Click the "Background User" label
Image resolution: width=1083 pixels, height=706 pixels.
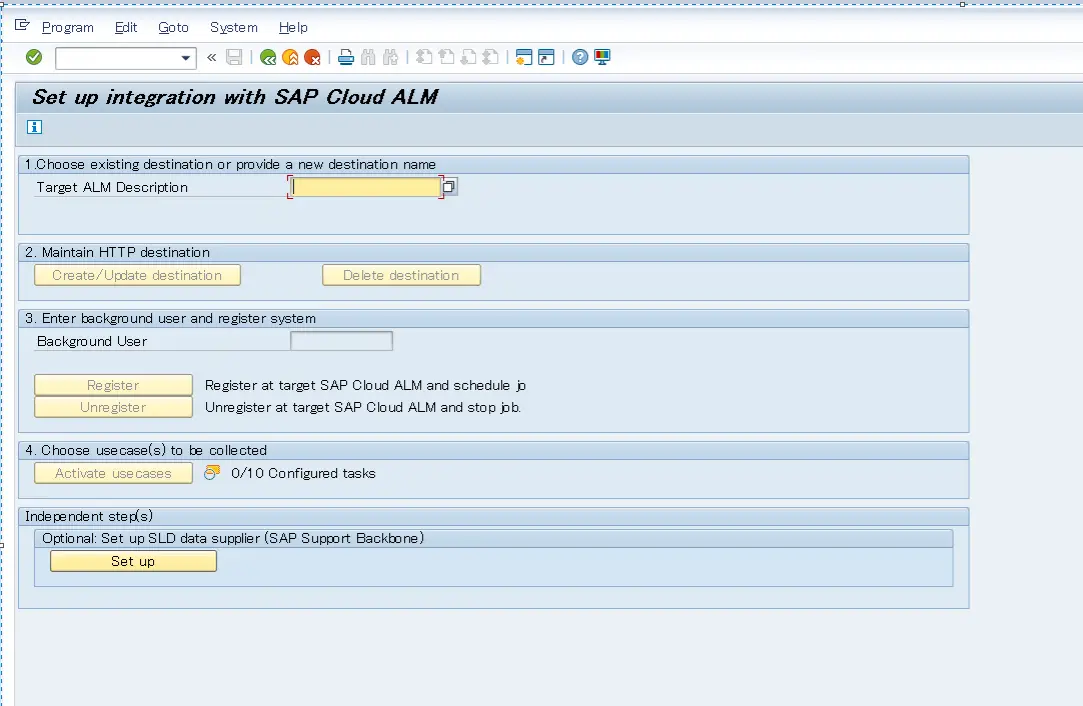[92, 341]
